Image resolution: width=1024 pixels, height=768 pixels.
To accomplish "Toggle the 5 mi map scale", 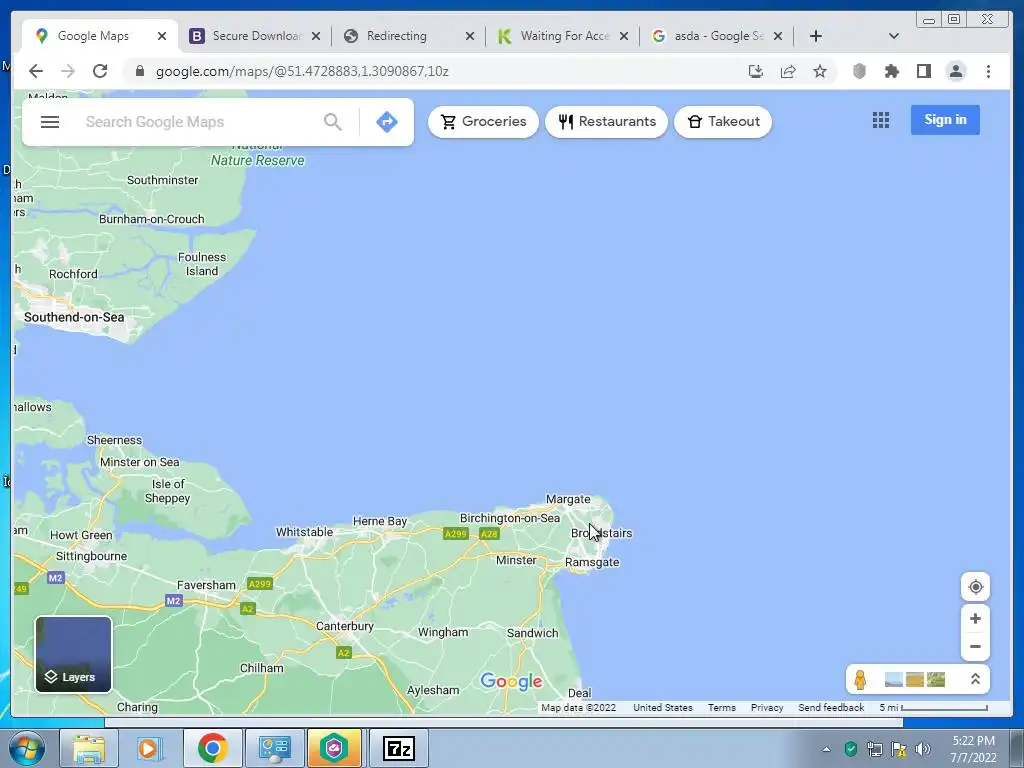I will click(933, 708).
